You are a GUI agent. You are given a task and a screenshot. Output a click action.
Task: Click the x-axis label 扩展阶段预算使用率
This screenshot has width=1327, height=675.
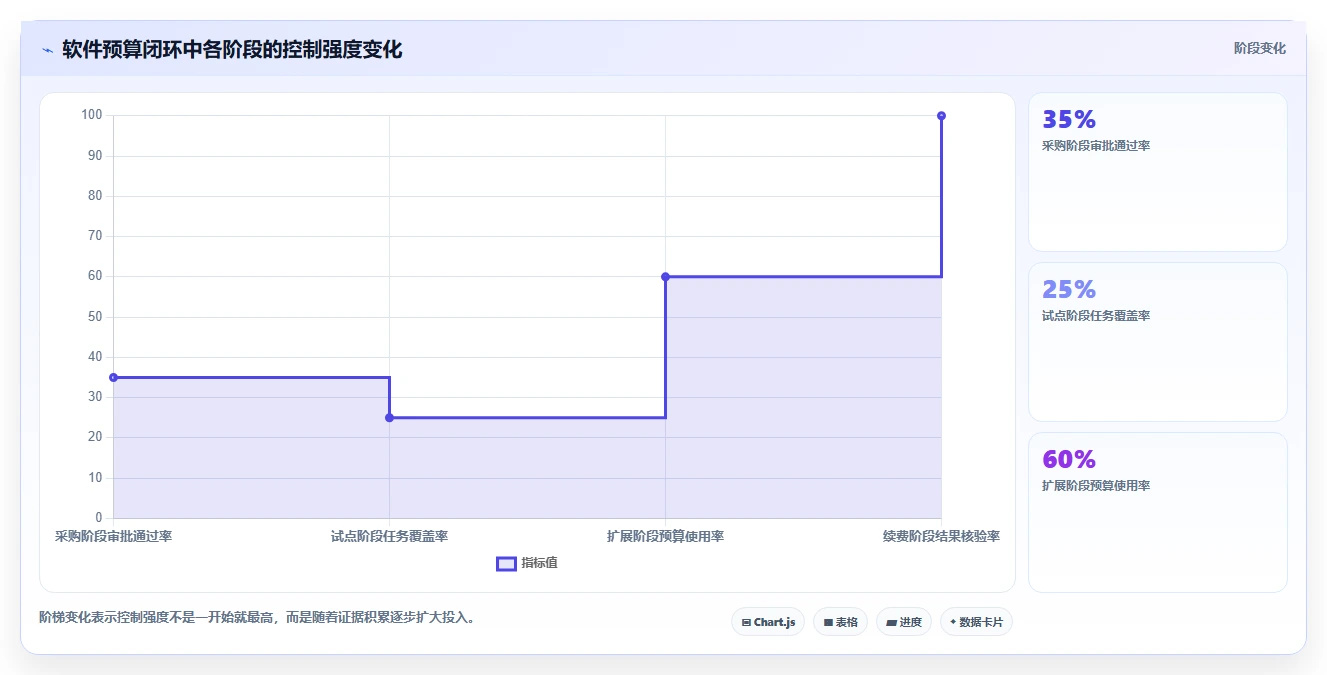665,536
